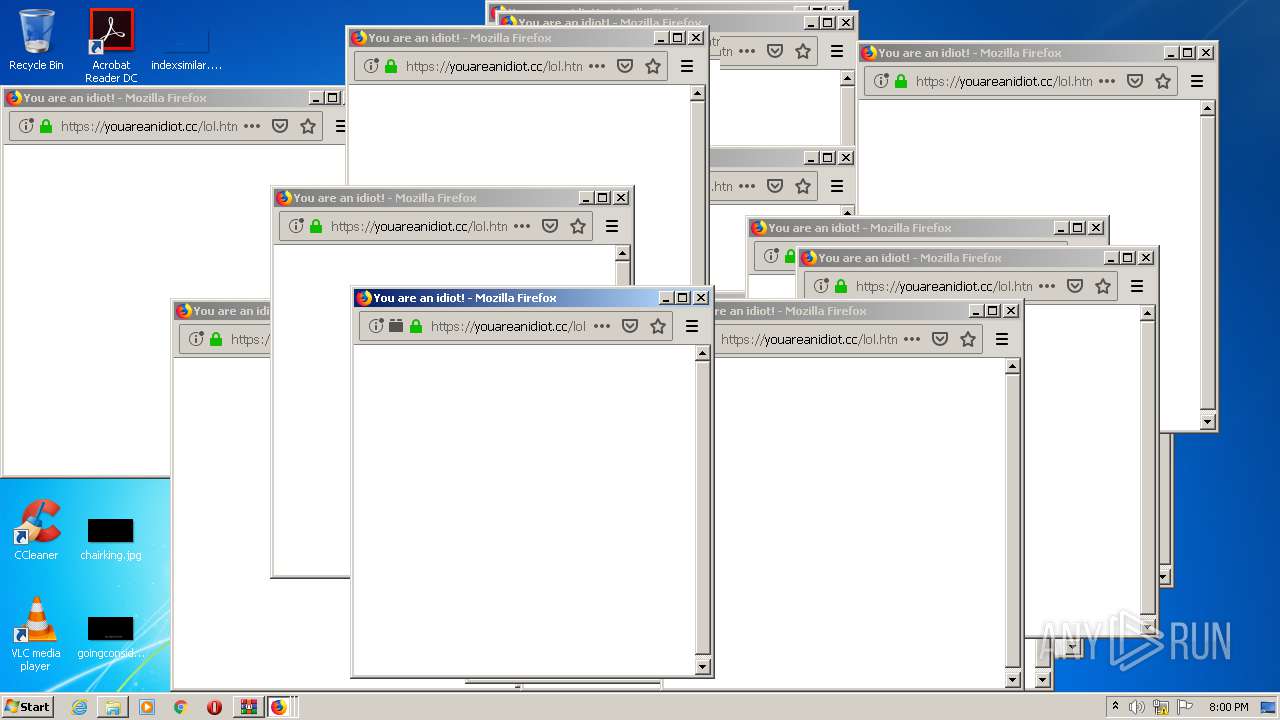Open WinRAR from the taskbar
This screenshot has width=1280, height=720.
coord(248,707)
